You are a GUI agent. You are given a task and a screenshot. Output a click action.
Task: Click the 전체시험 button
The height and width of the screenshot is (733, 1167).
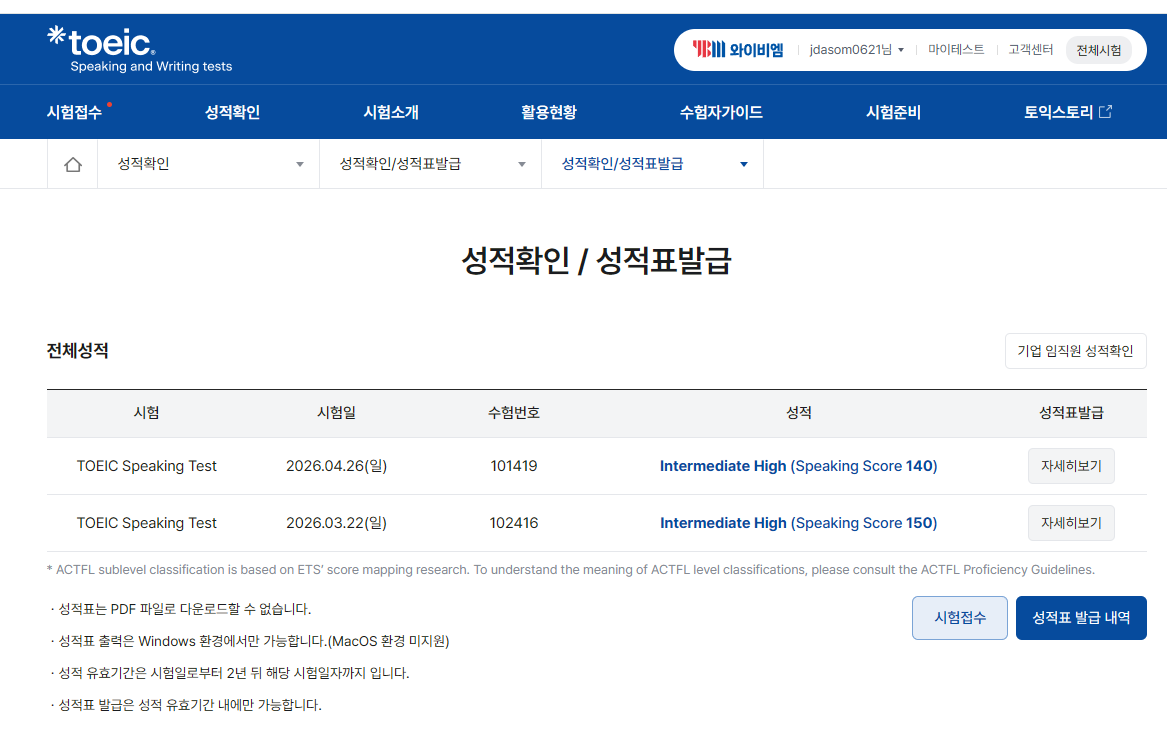coord(1099,50)
